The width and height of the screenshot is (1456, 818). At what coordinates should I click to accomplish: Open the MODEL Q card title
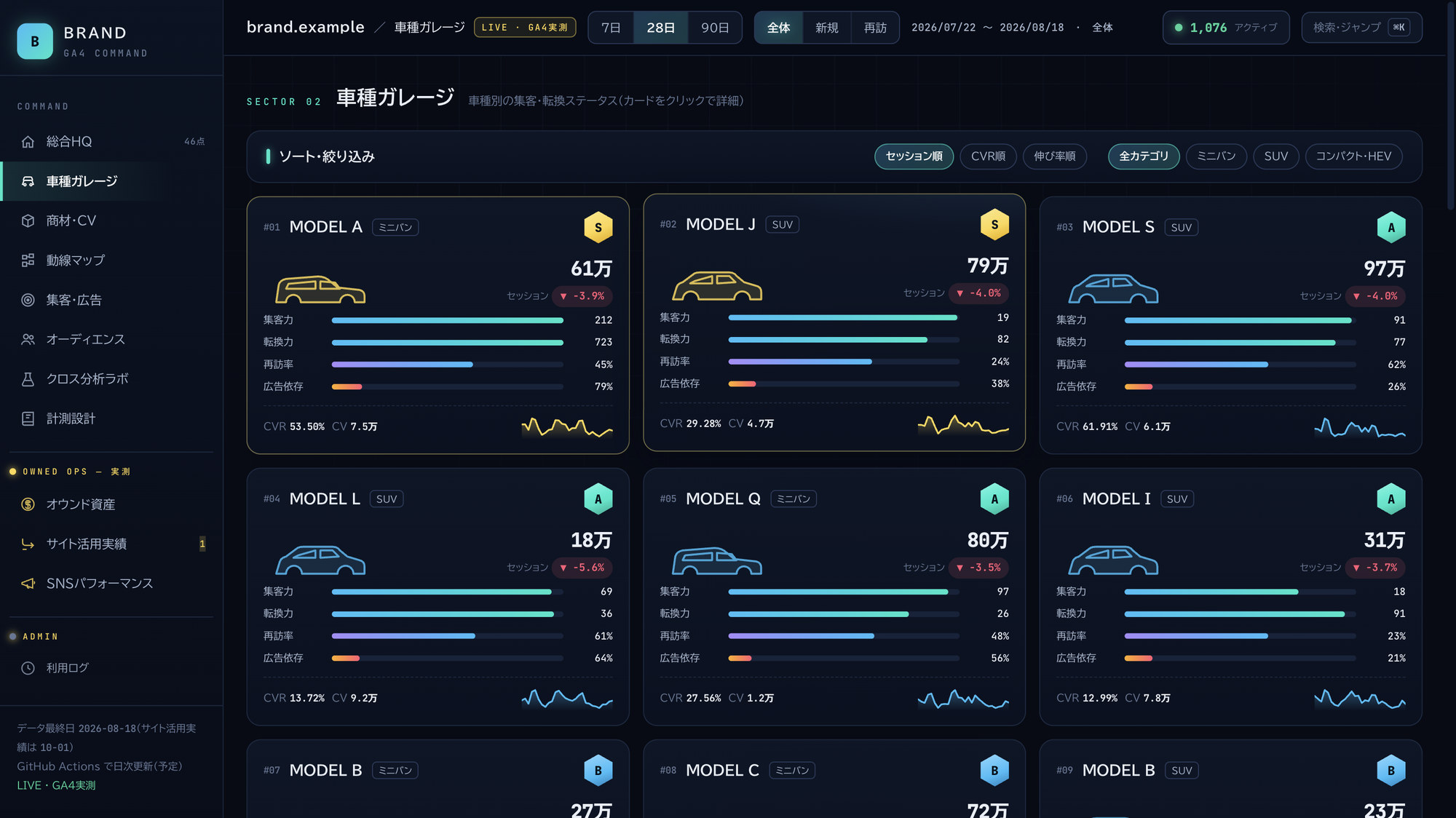(723, 499)
